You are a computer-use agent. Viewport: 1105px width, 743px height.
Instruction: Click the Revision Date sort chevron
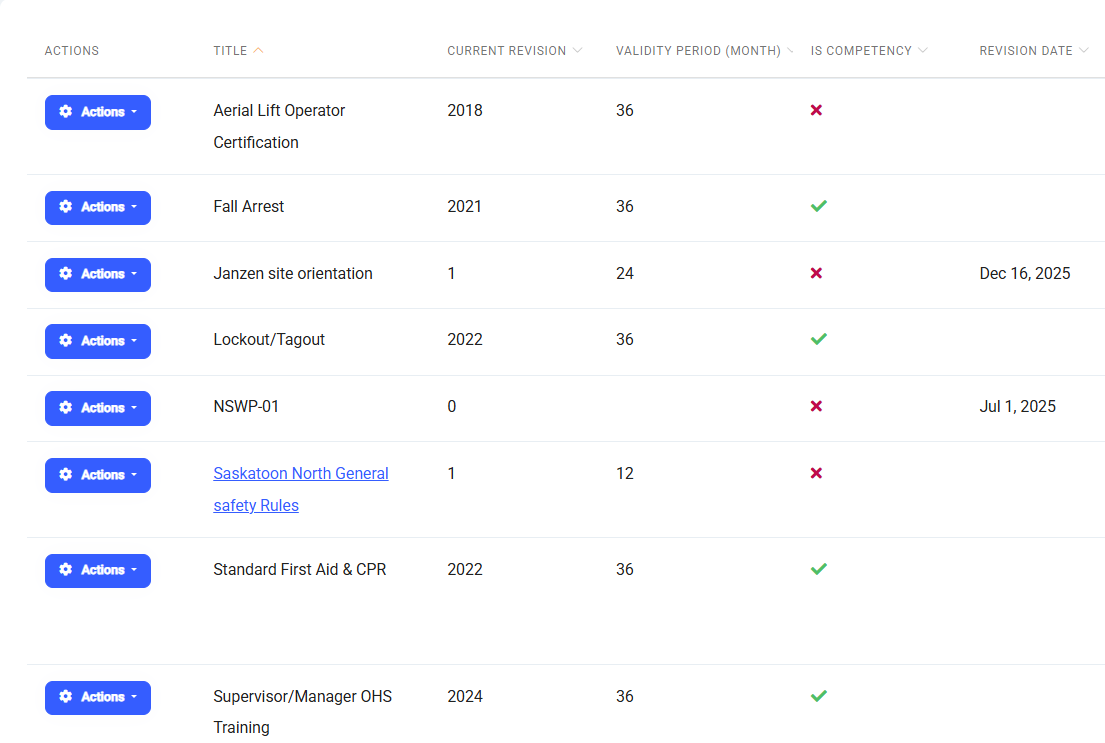pyautogui.click(x=1084, y=51)
